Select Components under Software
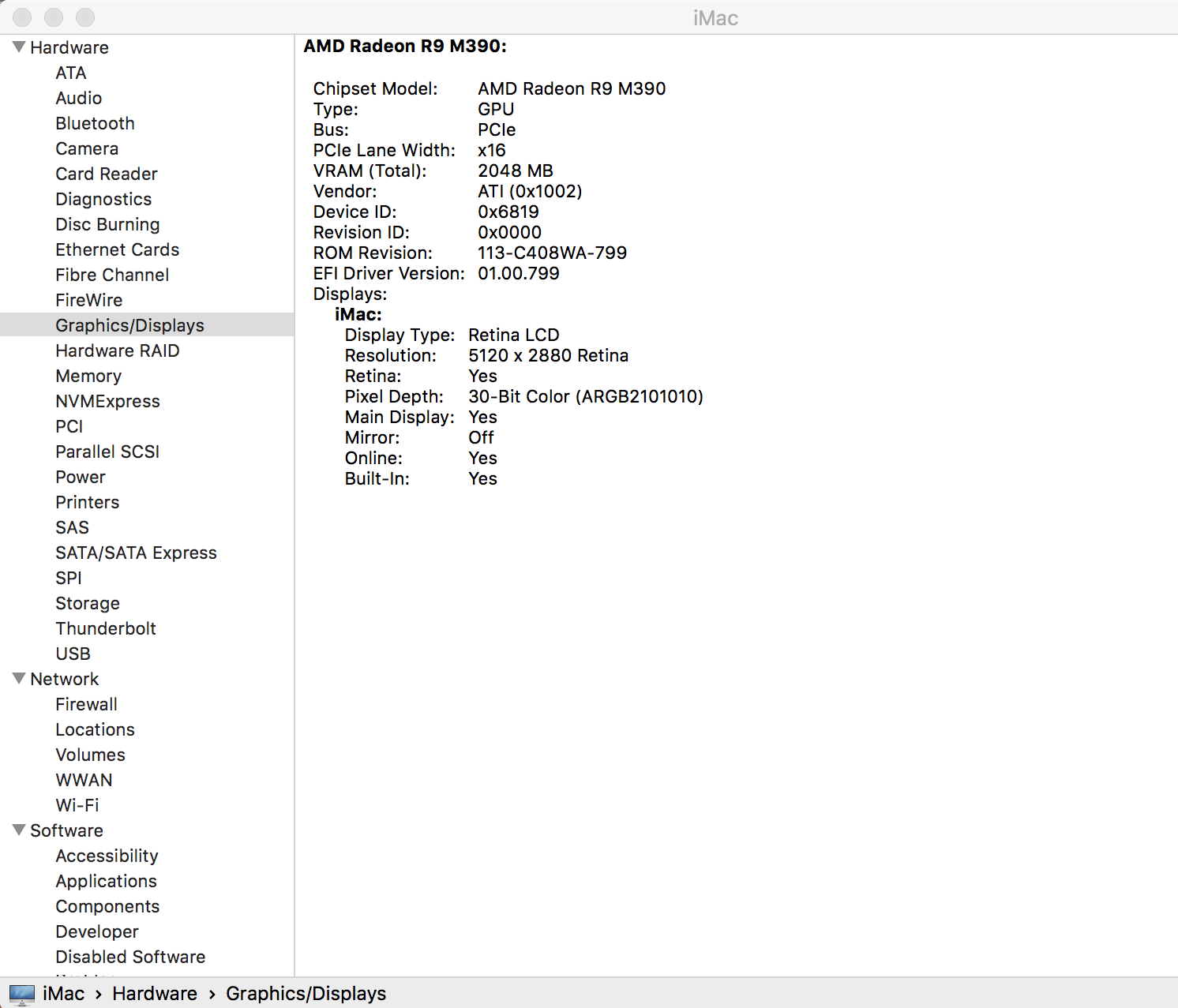This screenshot has height=1008, width=1178. pyautogui.click(x=107, y=906)
